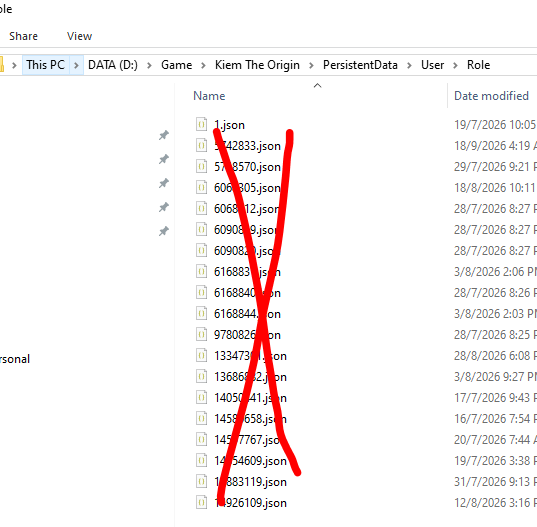Viewport: 537px width, 527px height.
Task: Click the topmost pin icon in sidebar
Action: (x=164, y=135)
